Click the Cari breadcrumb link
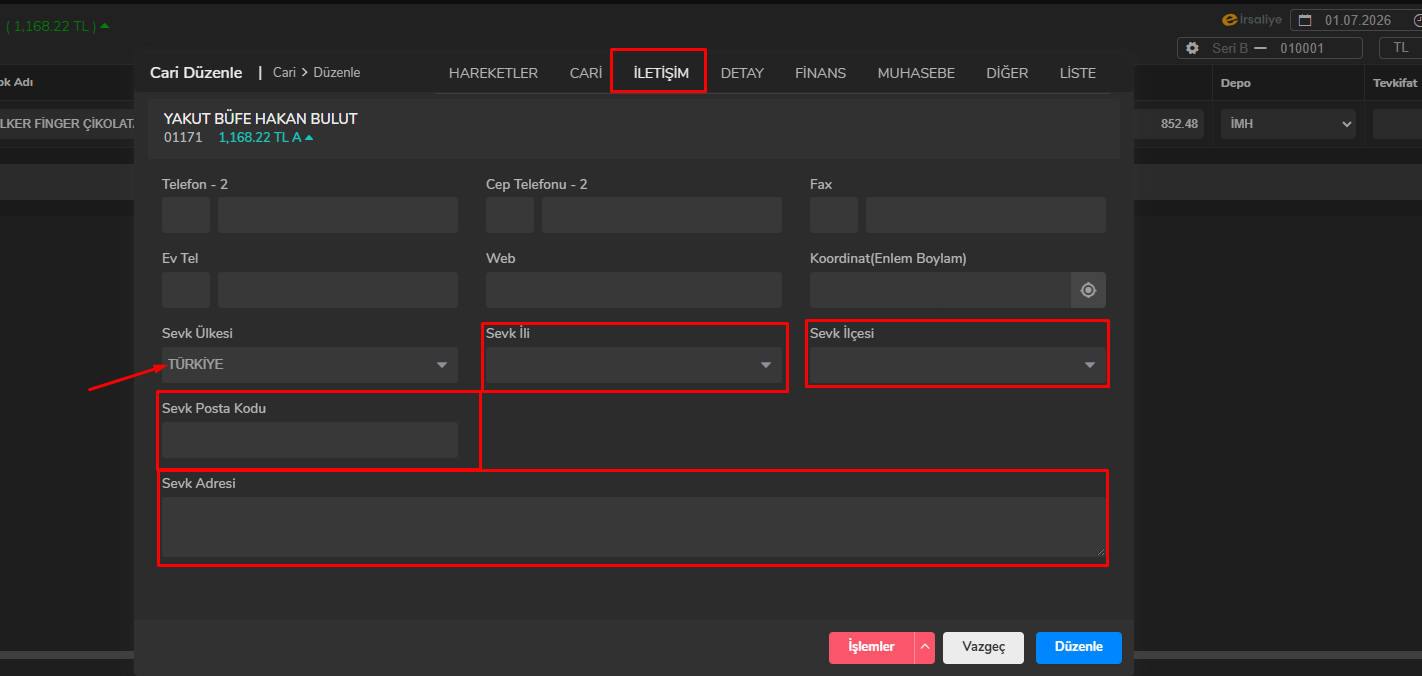The width and height of the screenshot is (1422, 676). 284,73
